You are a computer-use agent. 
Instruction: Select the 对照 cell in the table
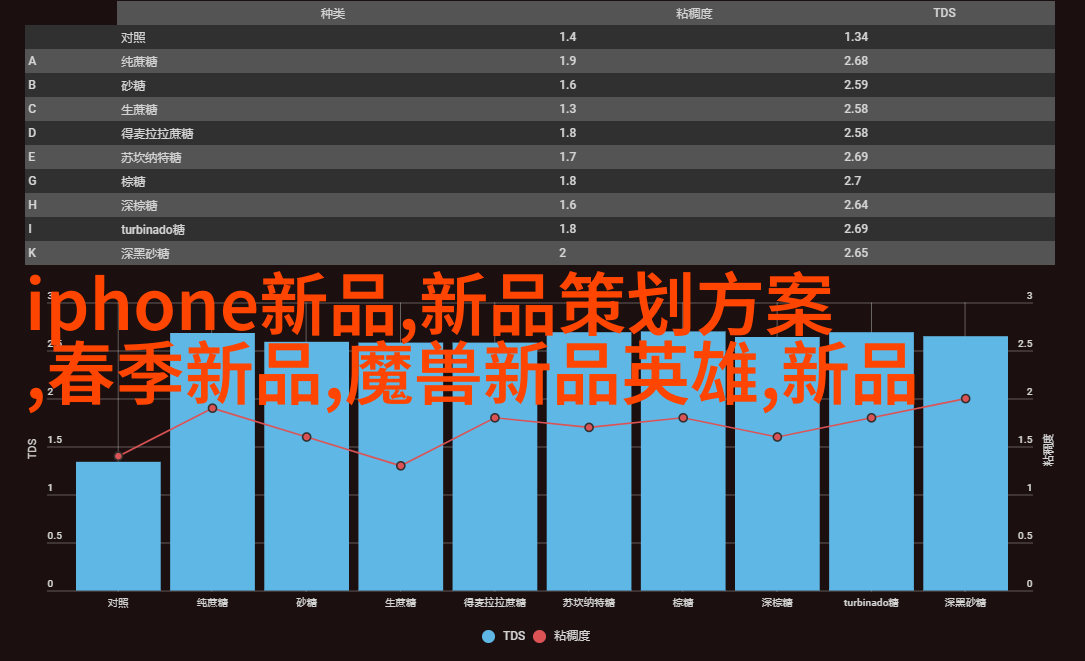(133, 37)
